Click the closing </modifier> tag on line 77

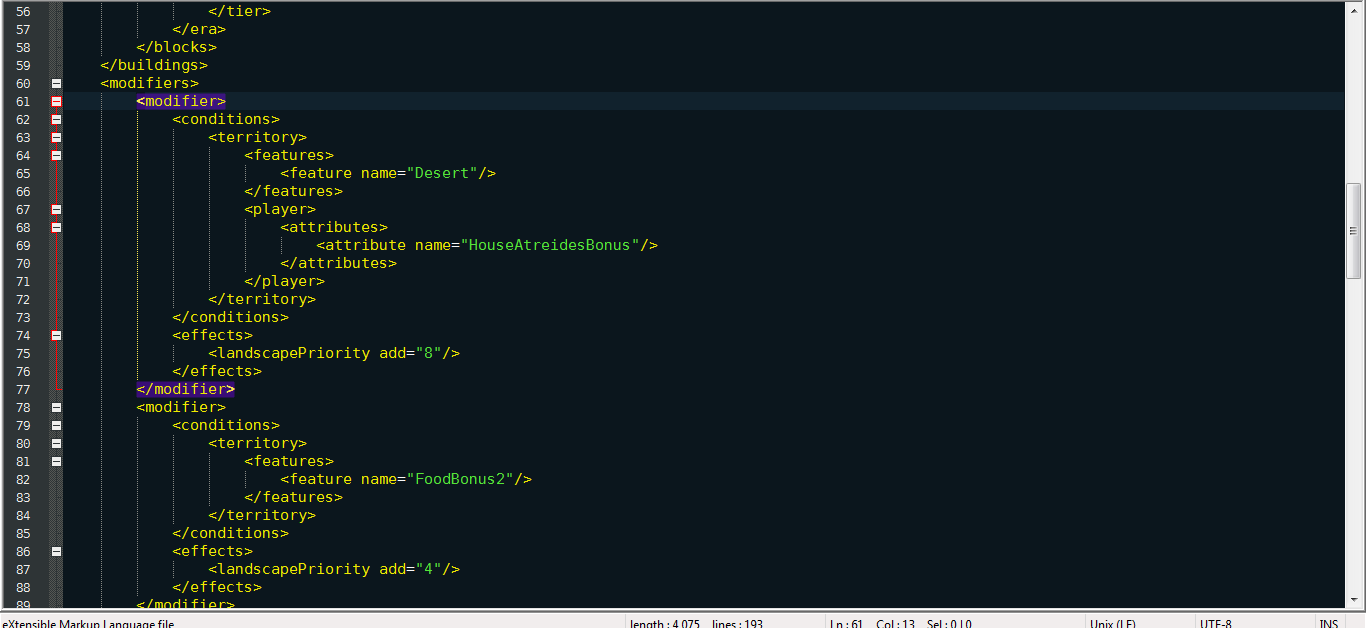coord(185,390)
